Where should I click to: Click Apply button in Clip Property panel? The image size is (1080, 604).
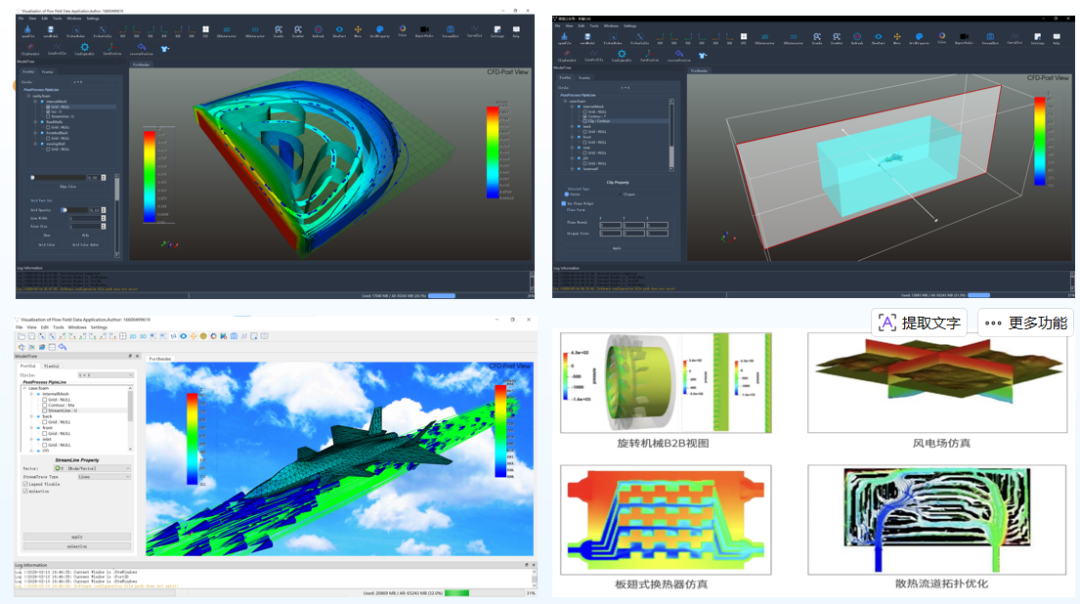[617, 248]
